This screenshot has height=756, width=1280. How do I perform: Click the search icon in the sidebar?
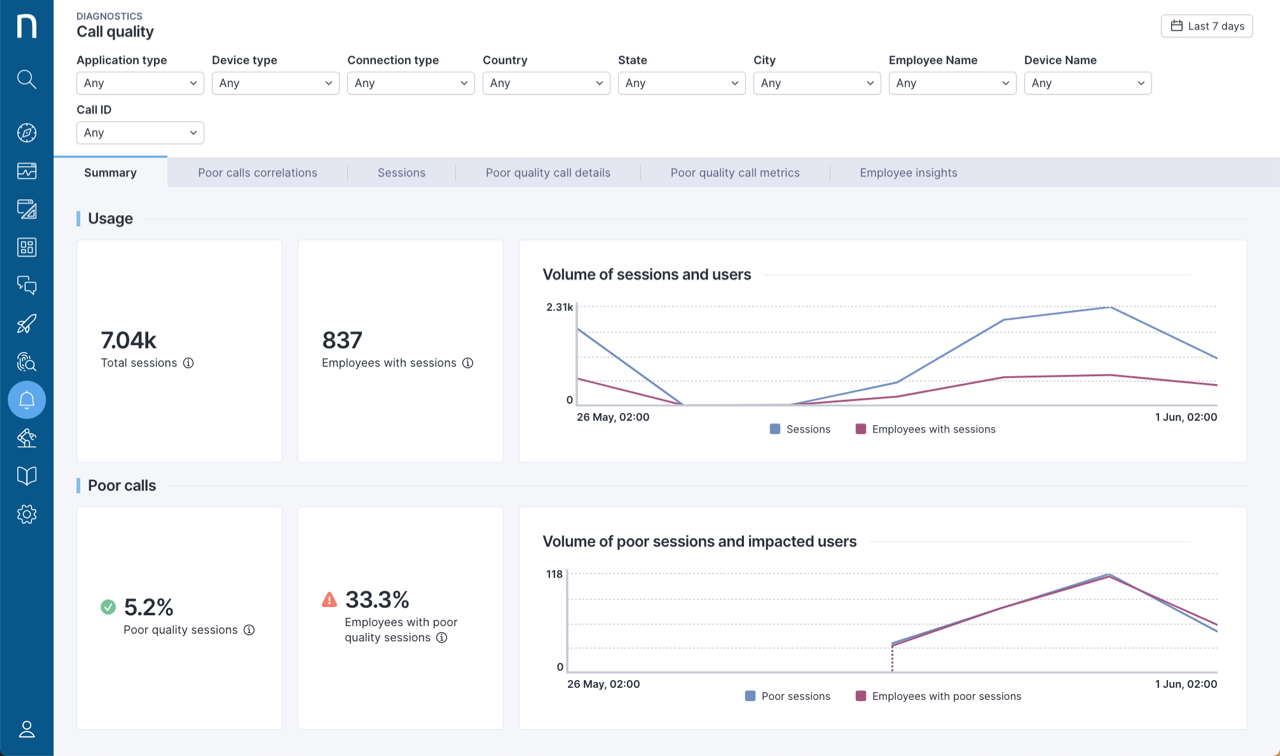(x=27, y=80)
